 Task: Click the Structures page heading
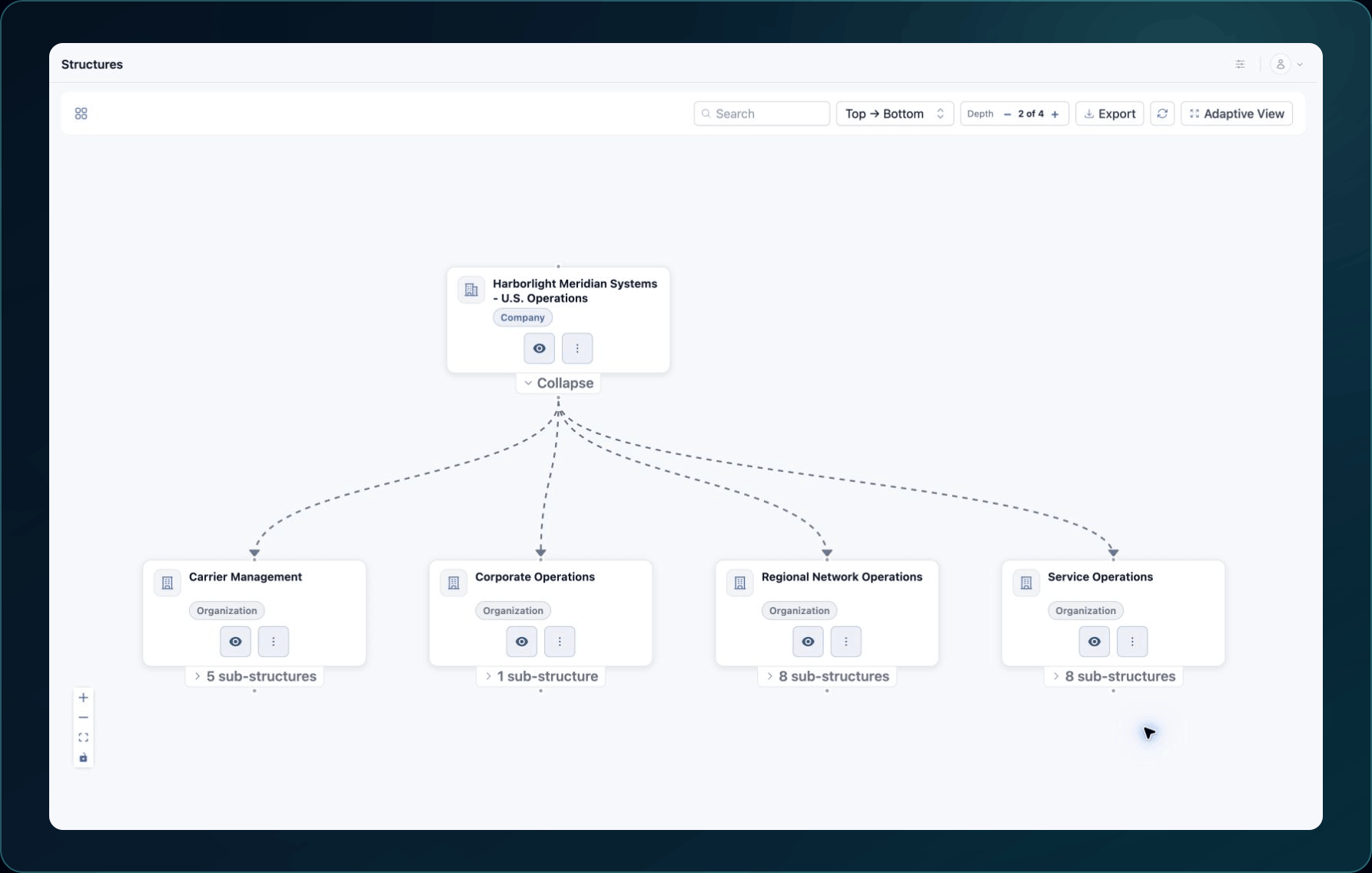click(x=92, y=65)
